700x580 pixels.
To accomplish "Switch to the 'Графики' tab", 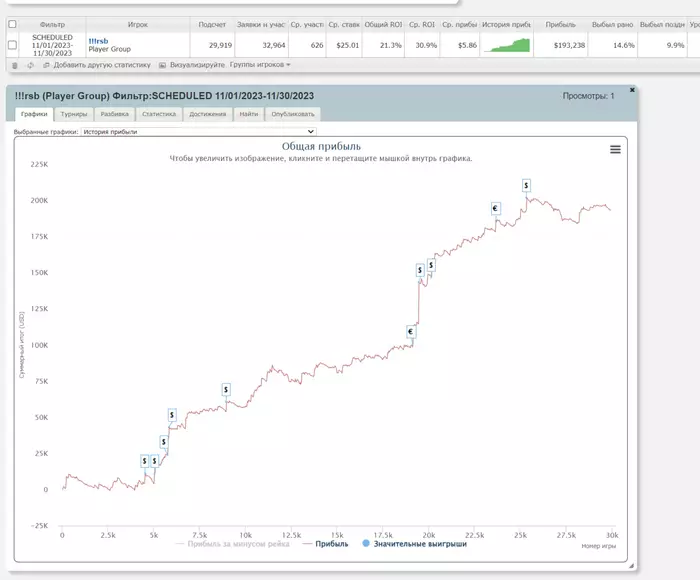I will (34, 114).
